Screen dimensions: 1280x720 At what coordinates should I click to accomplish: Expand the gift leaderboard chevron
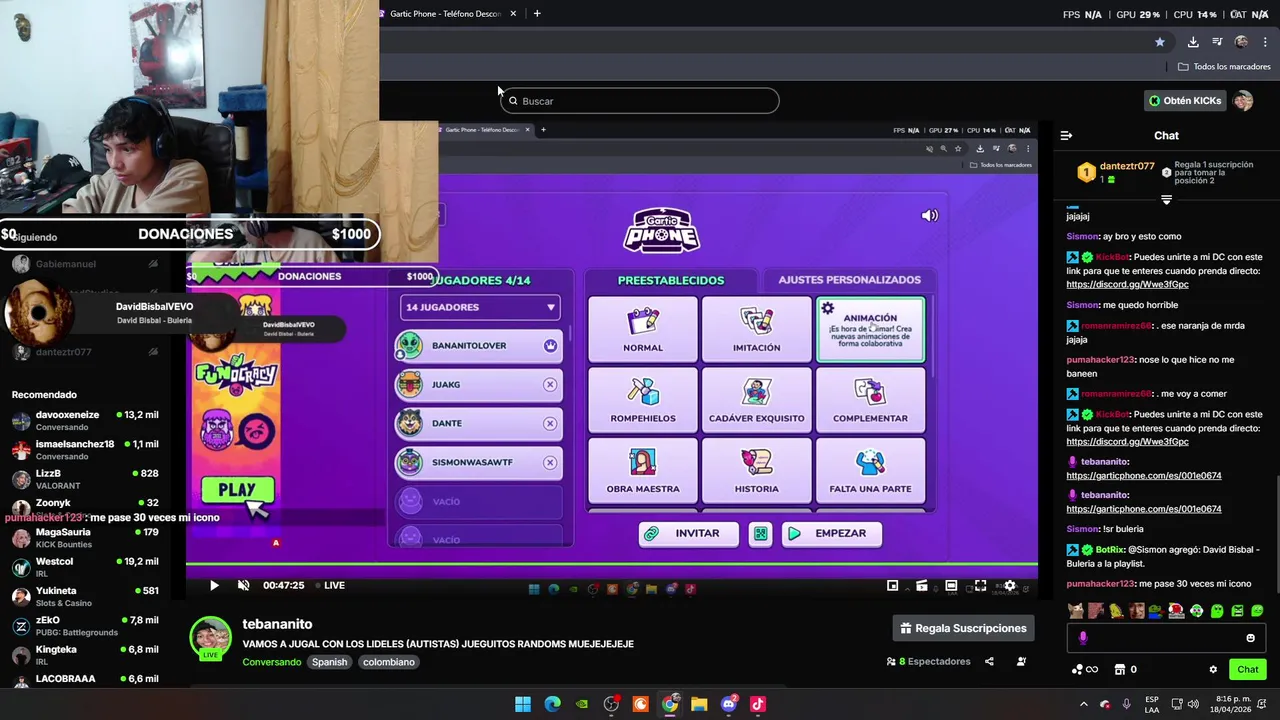coord(1166,200)
